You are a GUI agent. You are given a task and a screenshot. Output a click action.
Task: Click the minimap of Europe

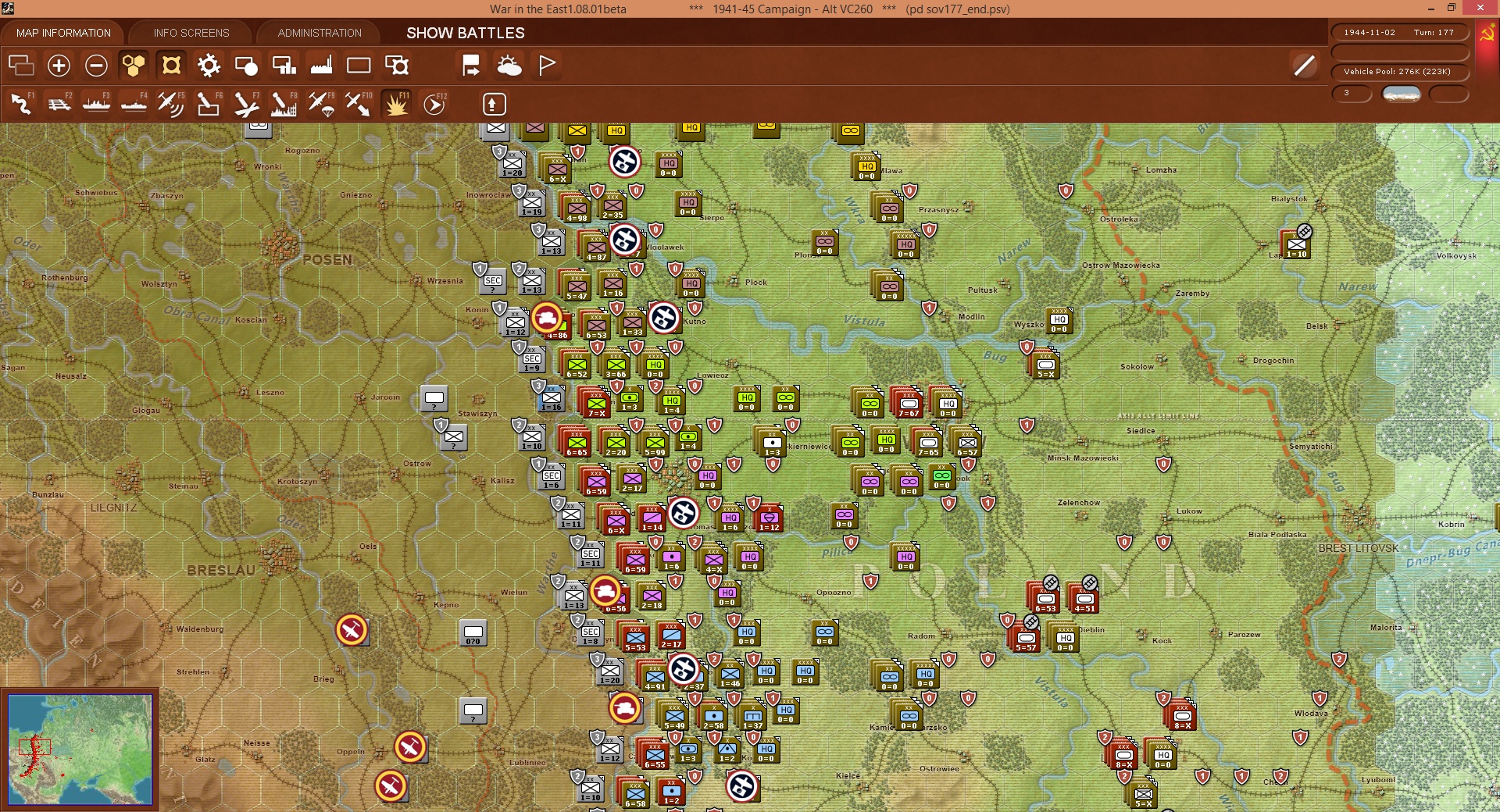(80, 750)
